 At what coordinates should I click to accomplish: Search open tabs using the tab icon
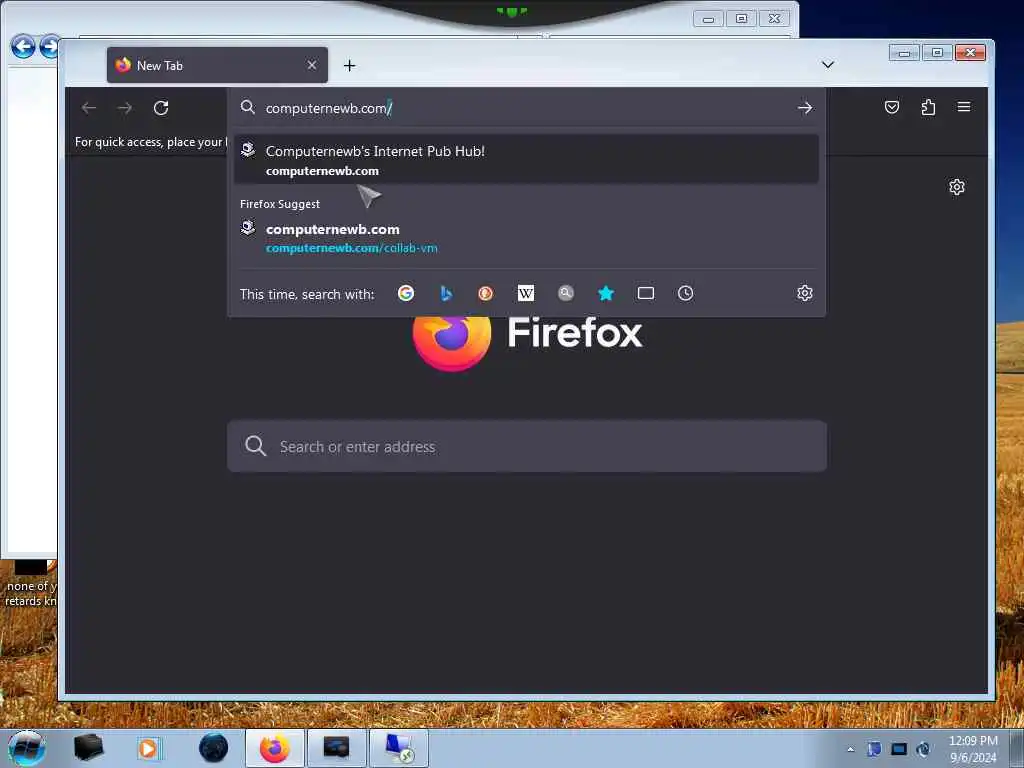pos(646,293)
